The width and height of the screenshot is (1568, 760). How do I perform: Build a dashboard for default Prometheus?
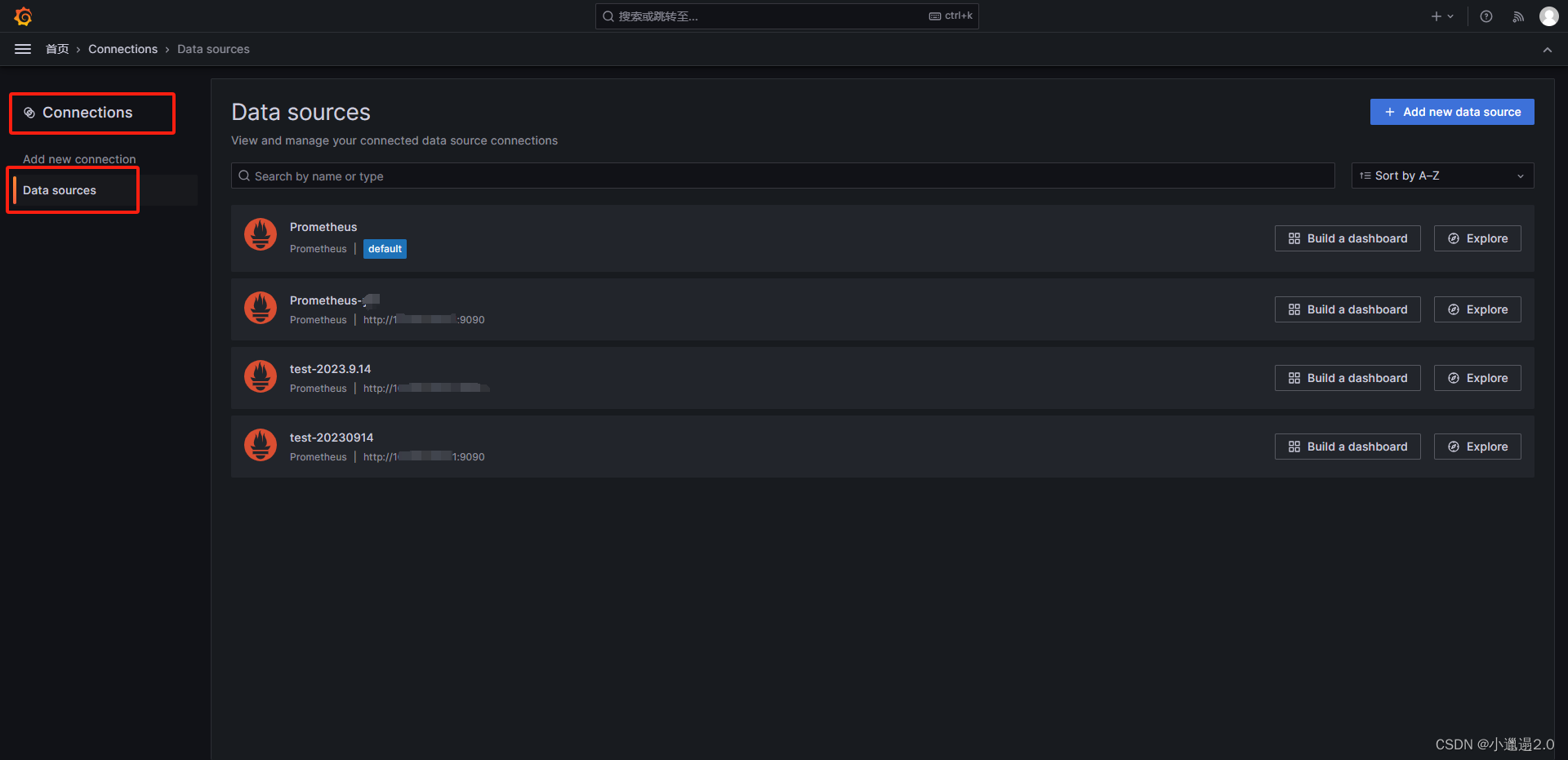[x=1347, y=238]
